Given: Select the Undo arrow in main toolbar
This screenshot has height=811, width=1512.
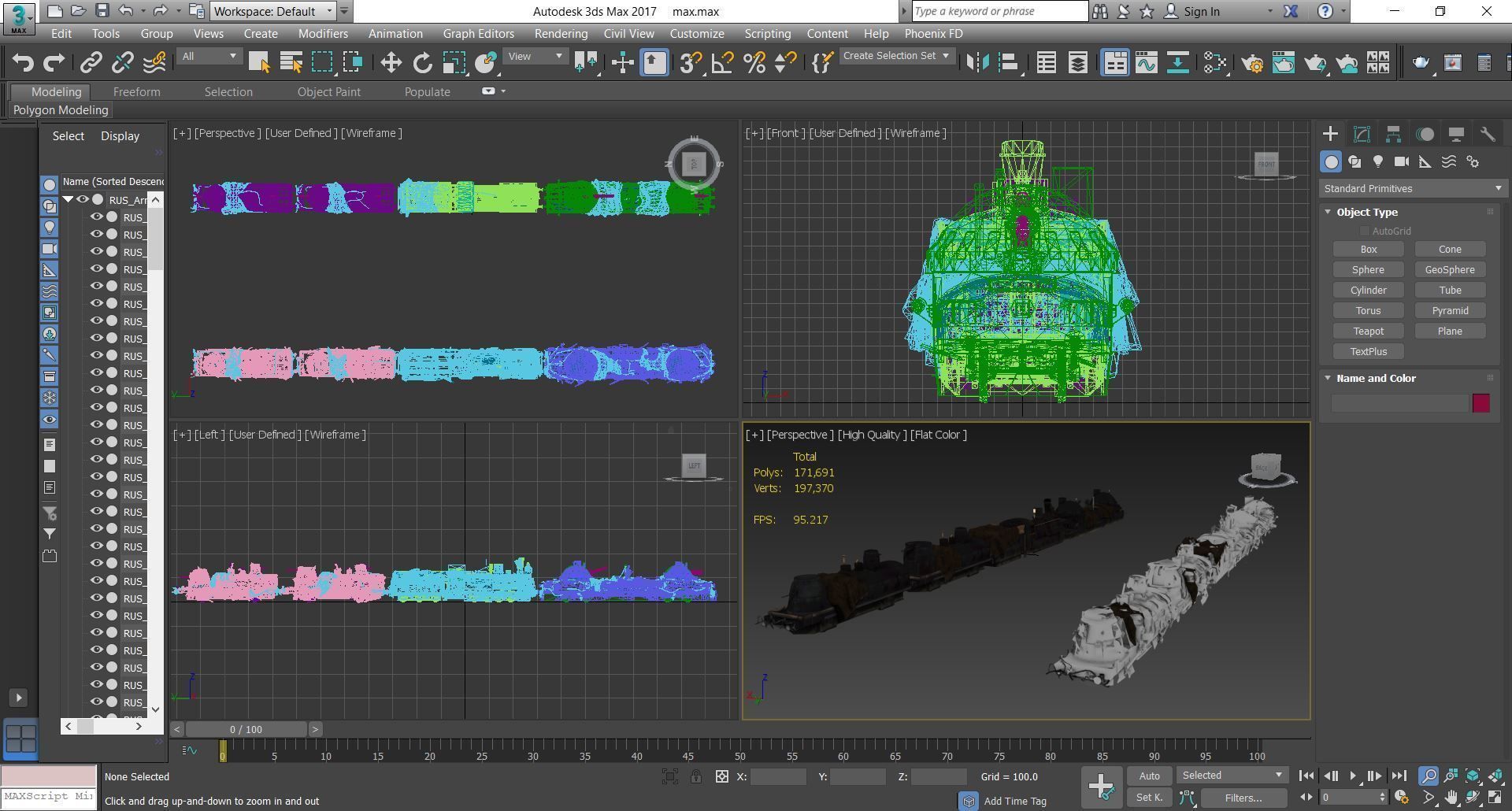Looking at the screenshot, I should (x=23, y=63).
